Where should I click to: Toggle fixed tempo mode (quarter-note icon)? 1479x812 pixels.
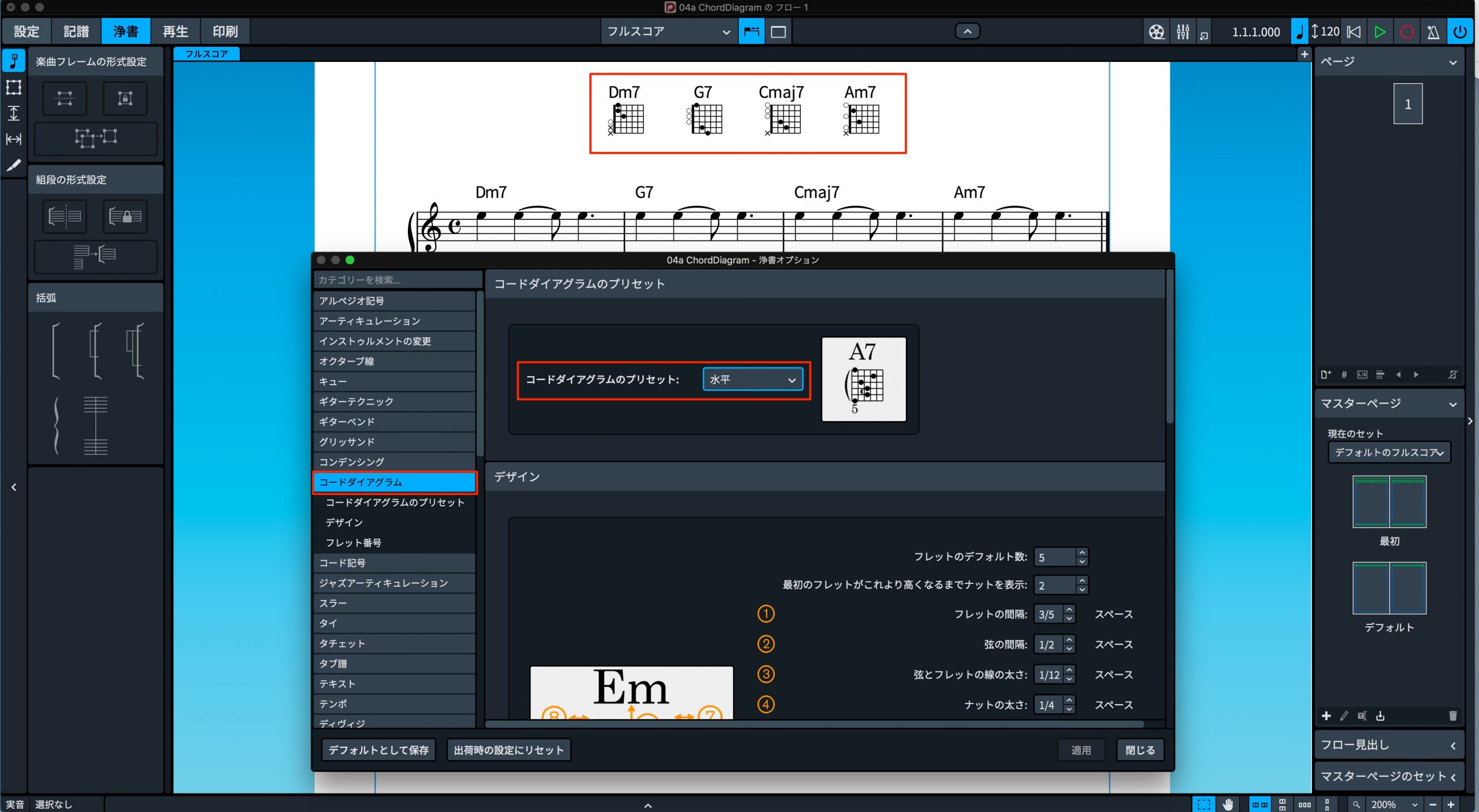click(x=1299, y=32)
